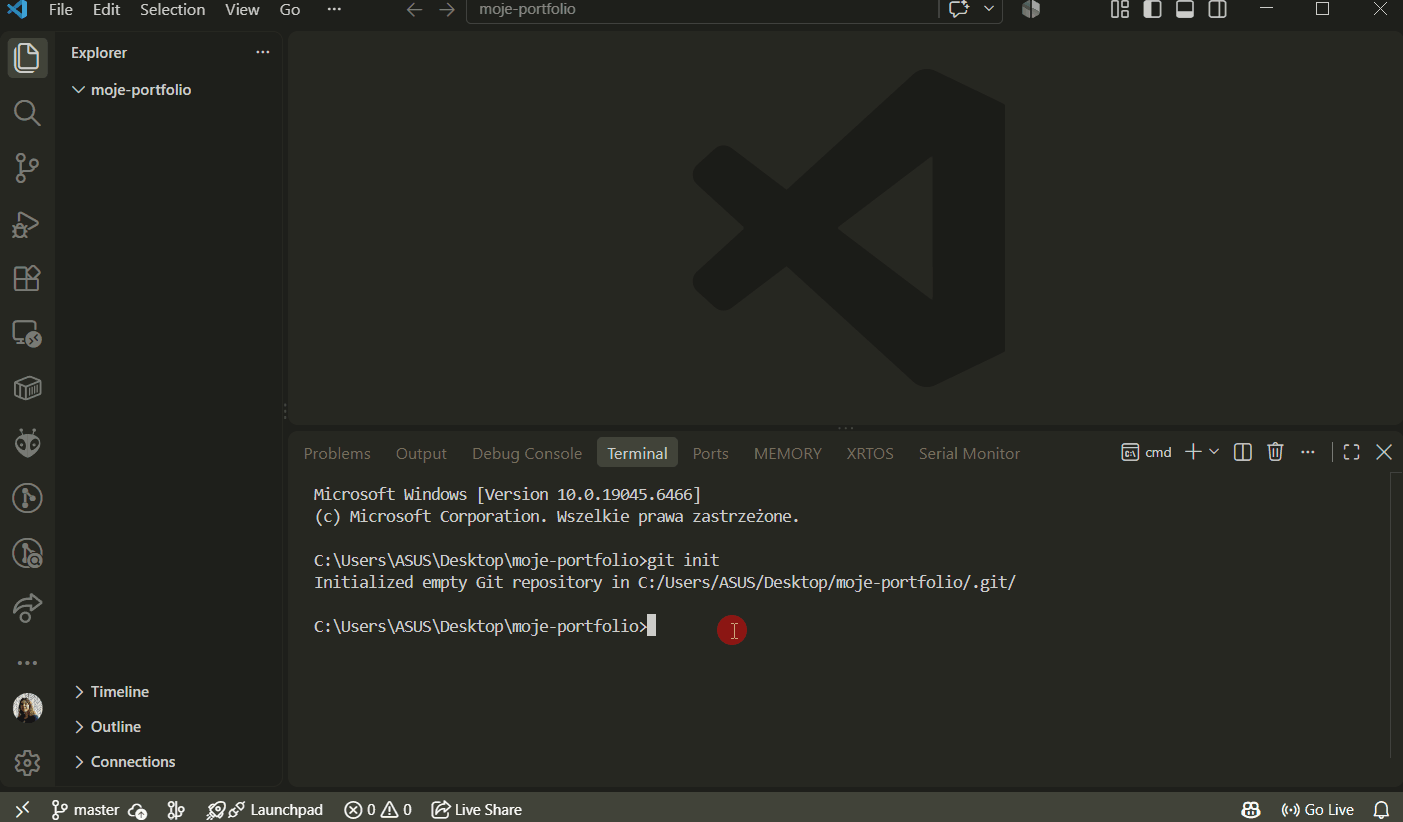
Task: Click the VS Code logo in the title bar
Action: tap(17, 10)
